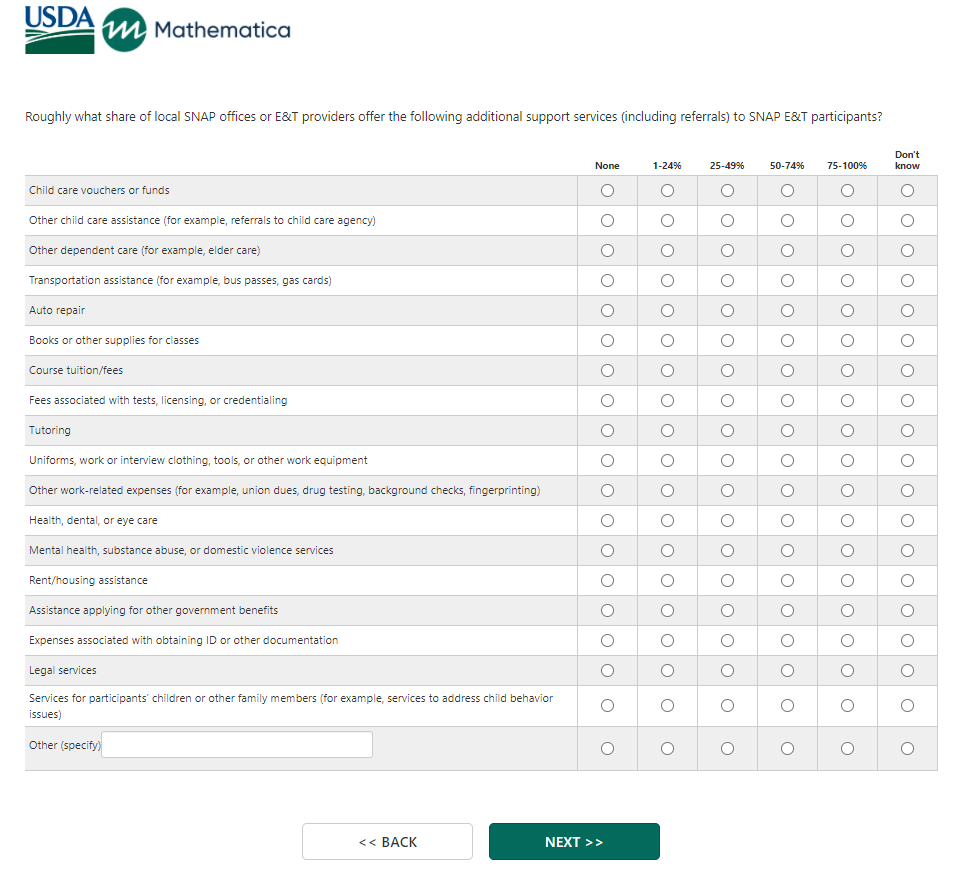Choose 50-74% for fees for tests, licensing, credentialing
Viewport: 966px width, 872px height.
(x=787, y=401)
